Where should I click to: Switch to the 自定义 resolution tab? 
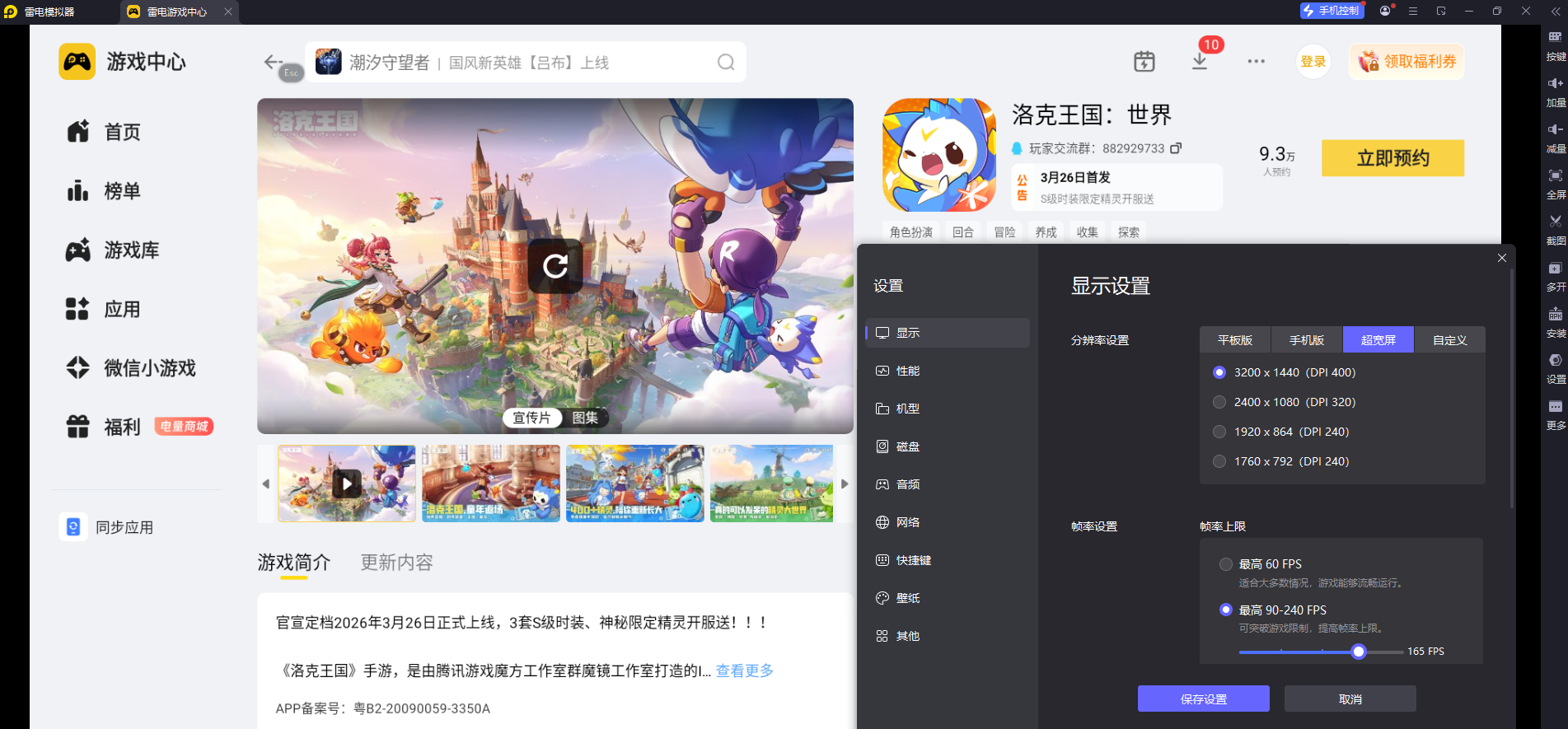[x=1450, y=340]
